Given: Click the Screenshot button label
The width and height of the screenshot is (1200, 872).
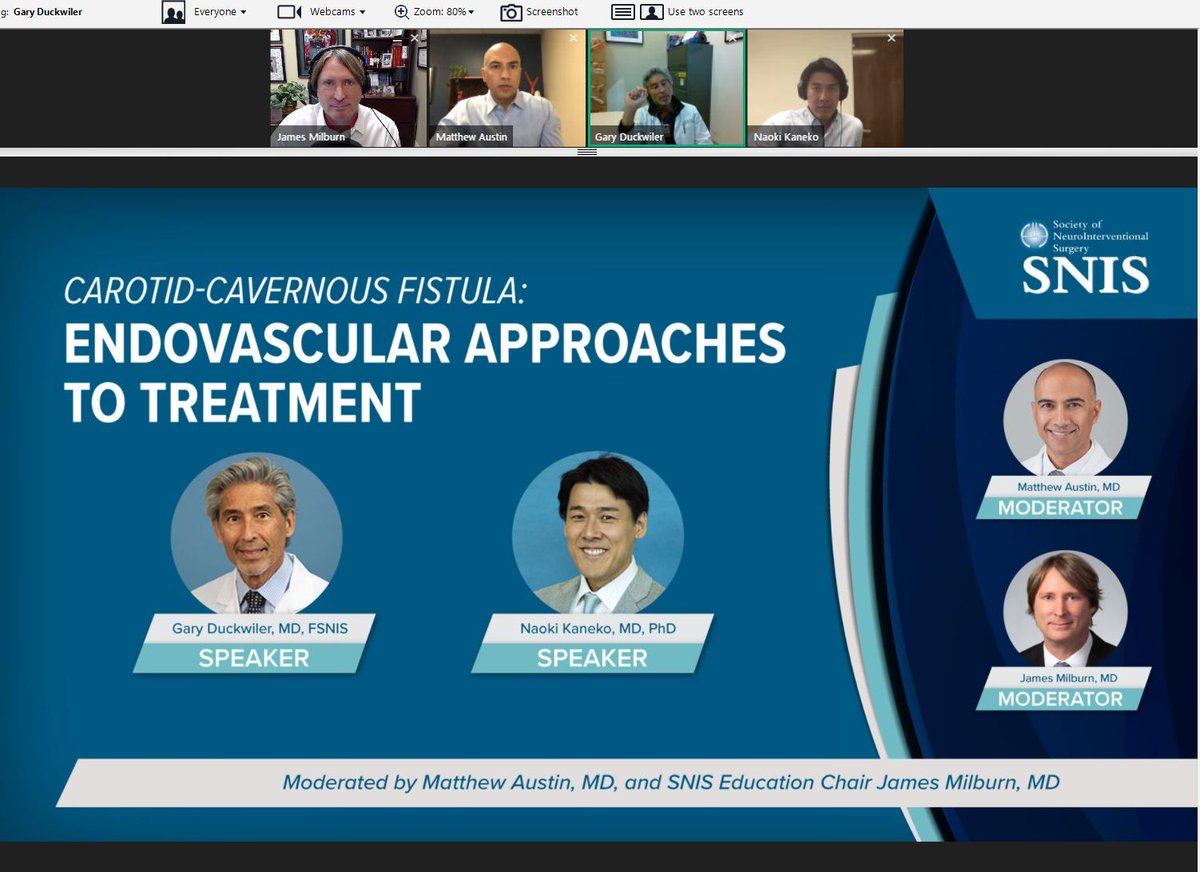Looking at the screenshot, I should click(x=552, y=12).
